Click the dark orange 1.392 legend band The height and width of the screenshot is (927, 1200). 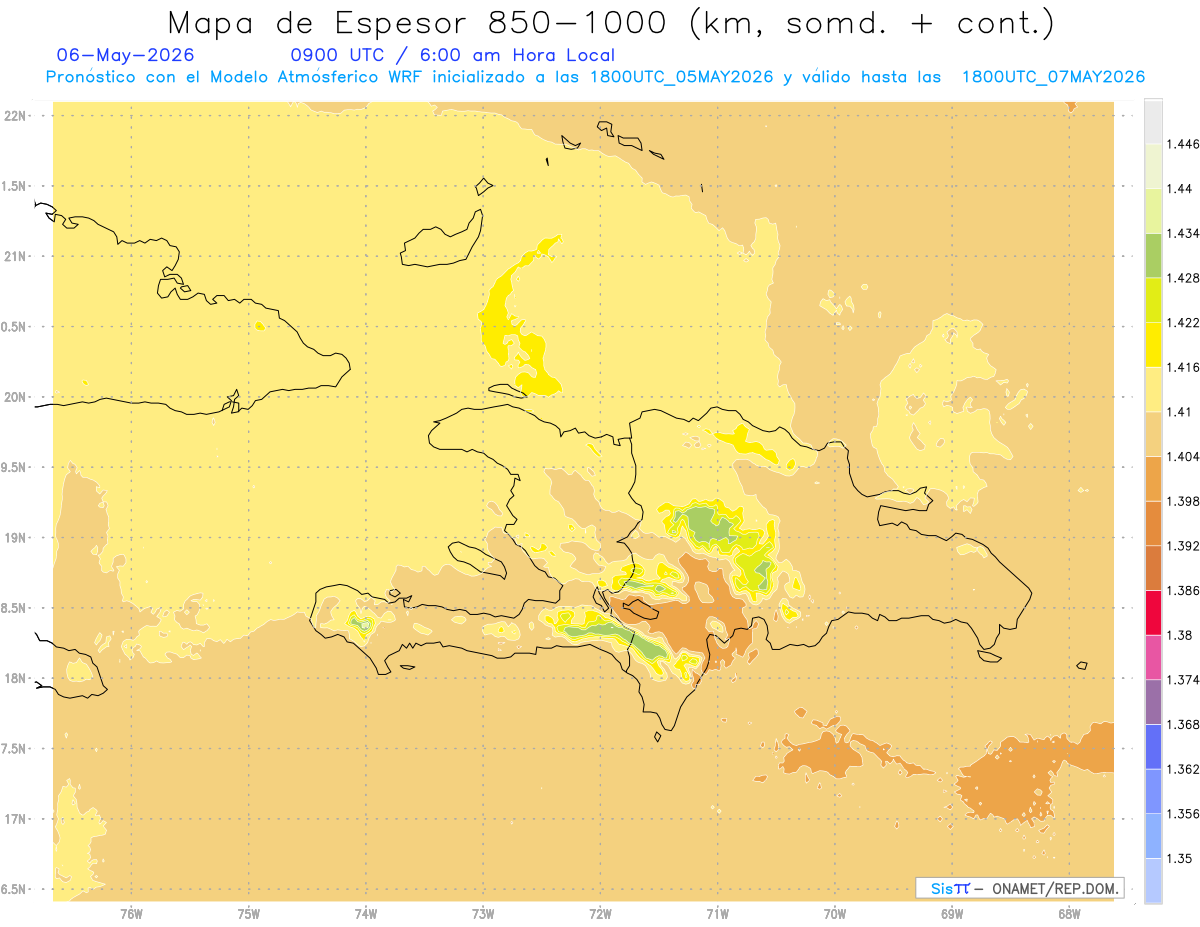[1153, 523]
